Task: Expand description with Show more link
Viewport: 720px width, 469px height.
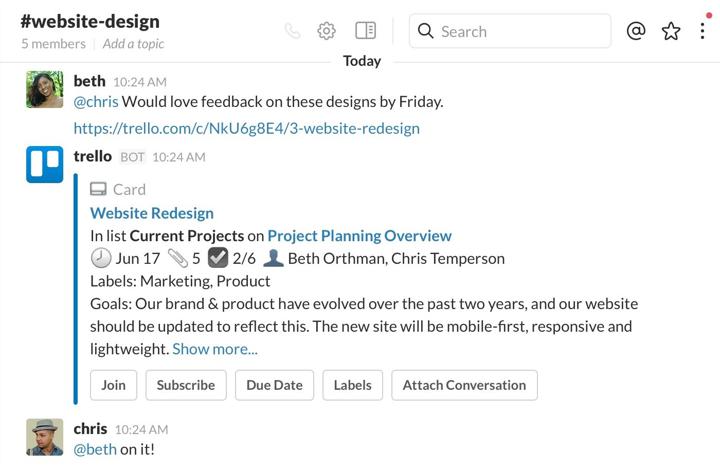Action: [x=215, y=349]
